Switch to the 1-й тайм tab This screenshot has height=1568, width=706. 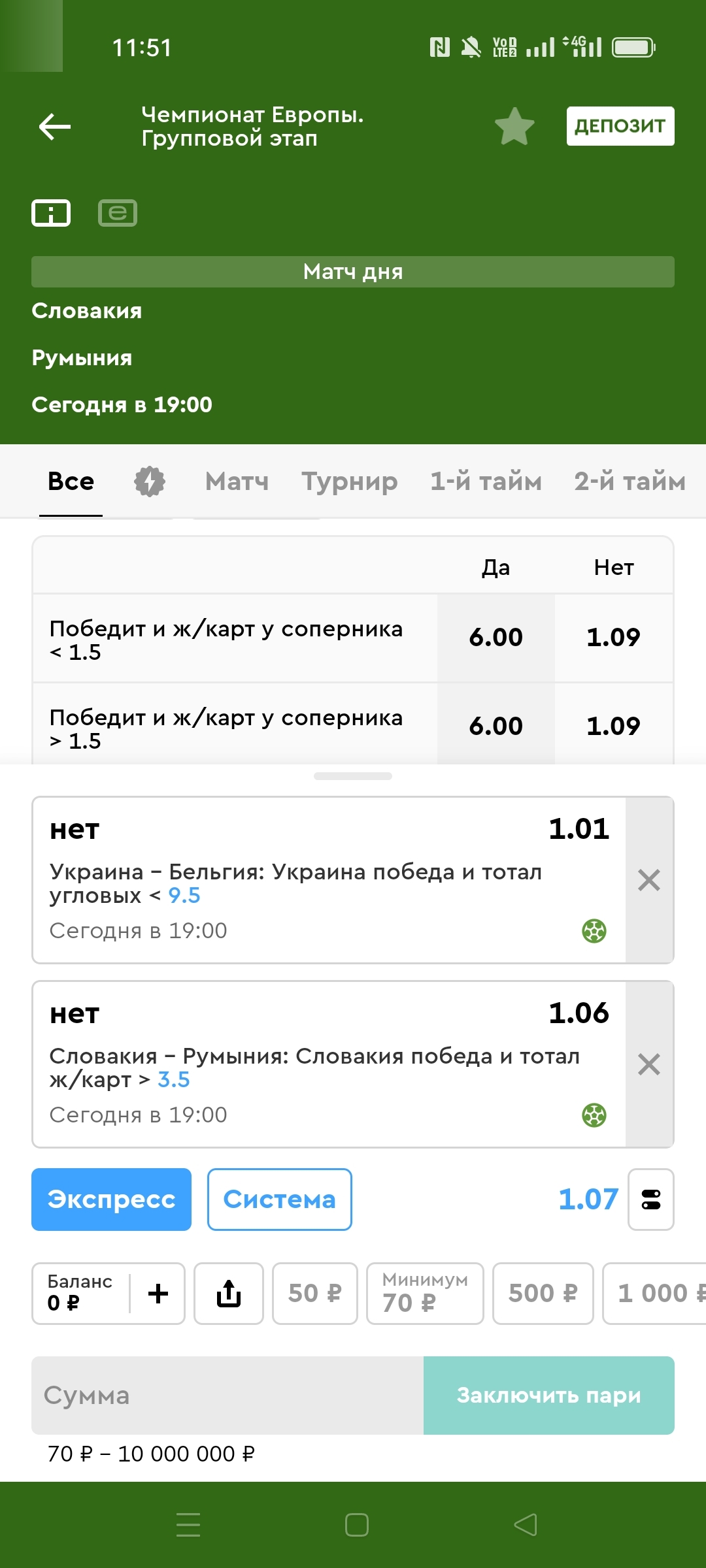click(486, 482)
